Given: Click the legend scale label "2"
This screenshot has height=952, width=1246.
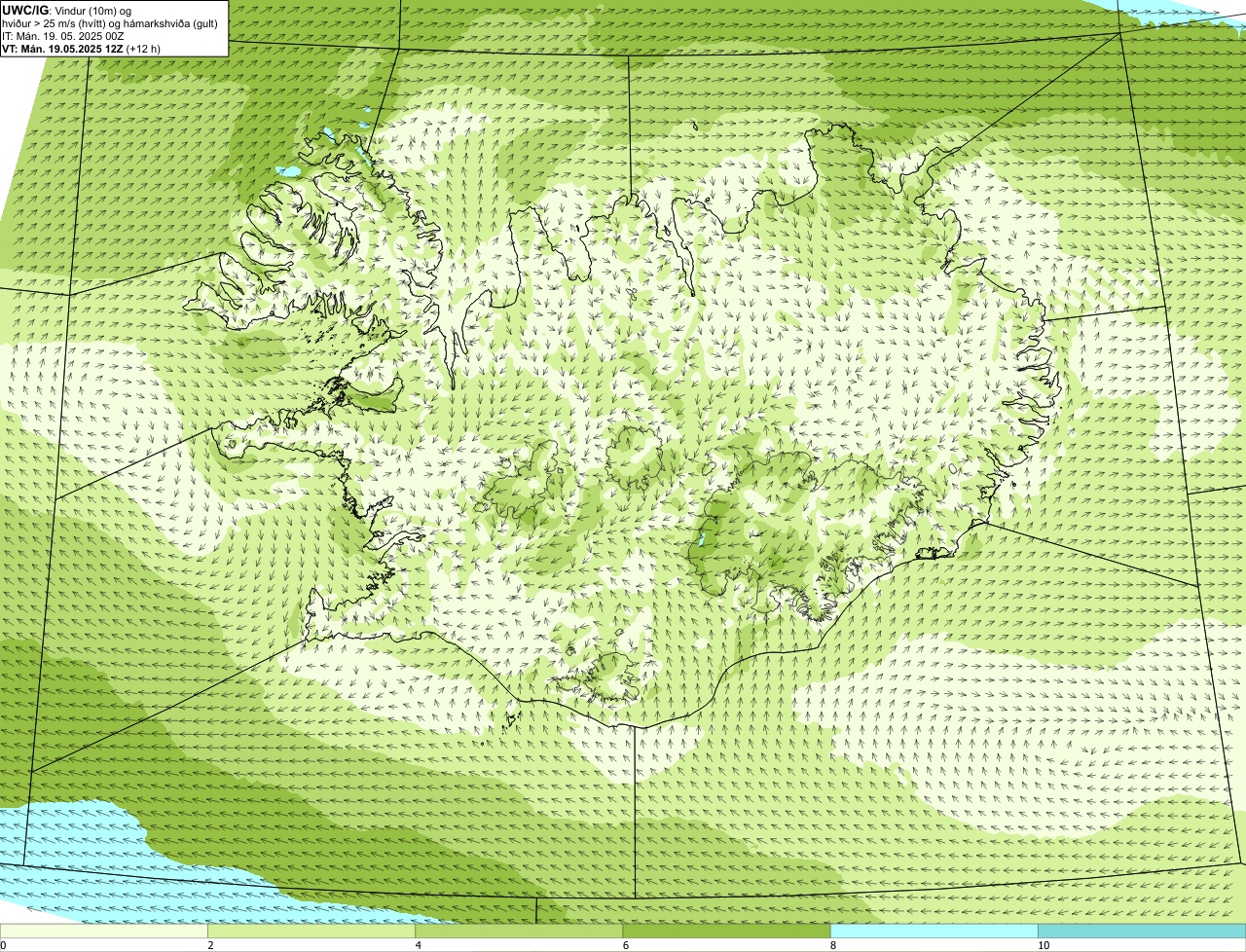Looking at the screenshot, I should coord(210,945).
